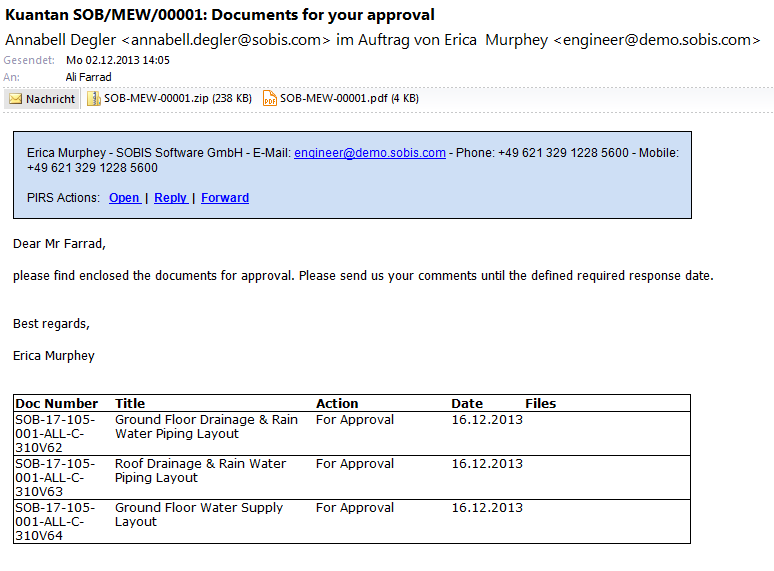The height and width of the screenshot is (571, 774).
Task: Click the Files column header
Action: [540, 404]
